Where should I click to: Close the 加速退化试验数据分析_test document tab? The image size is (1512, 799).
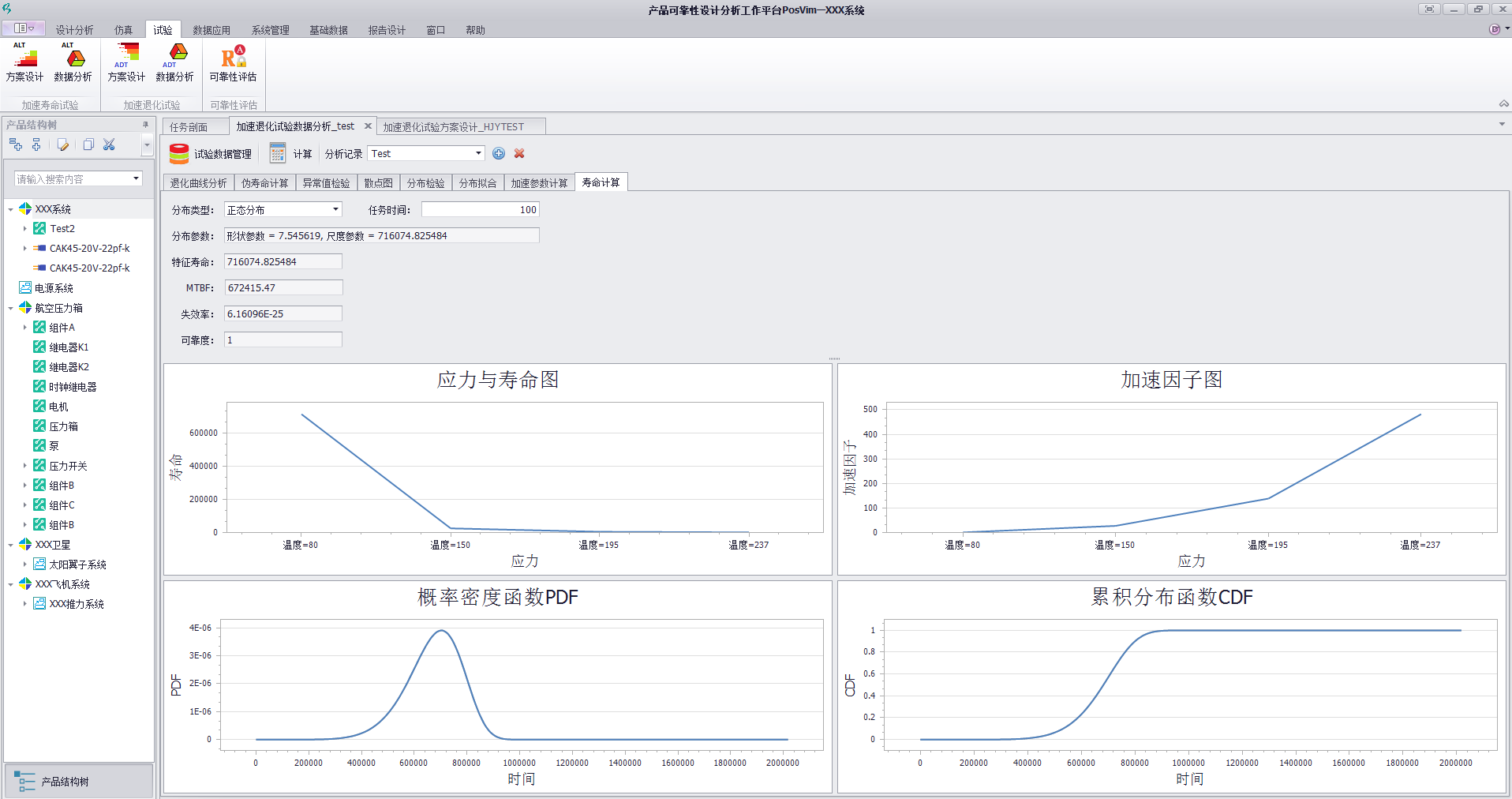tap(368, 126)
